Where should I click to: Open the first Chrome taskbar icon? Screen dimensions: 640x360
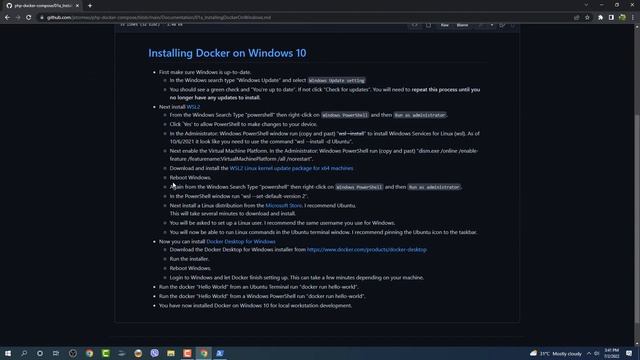pyautogui.click(x=89, y=353)
